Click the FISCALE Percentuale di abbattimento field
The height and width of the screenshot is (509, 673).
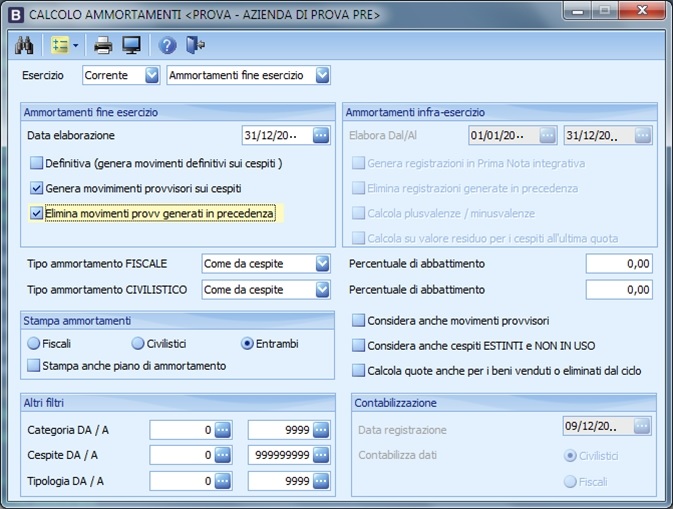(x=619, y=264)
